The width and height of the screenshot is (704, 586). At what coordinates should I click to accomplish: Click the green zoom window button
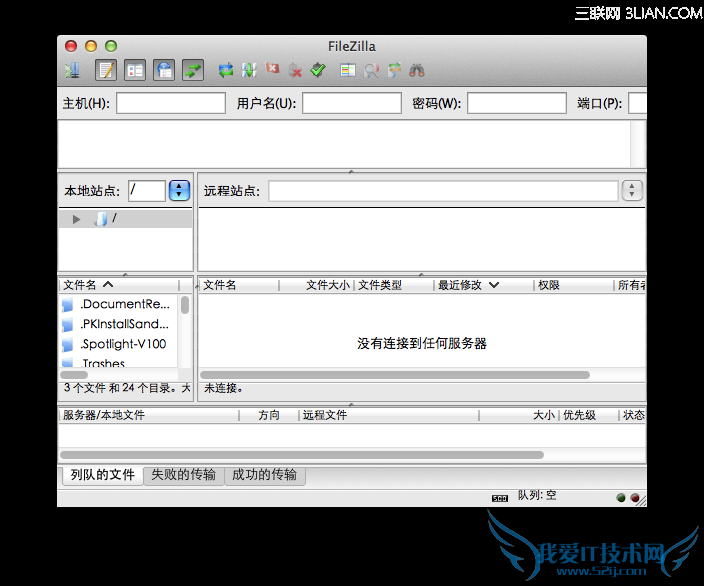coord(111,46)
